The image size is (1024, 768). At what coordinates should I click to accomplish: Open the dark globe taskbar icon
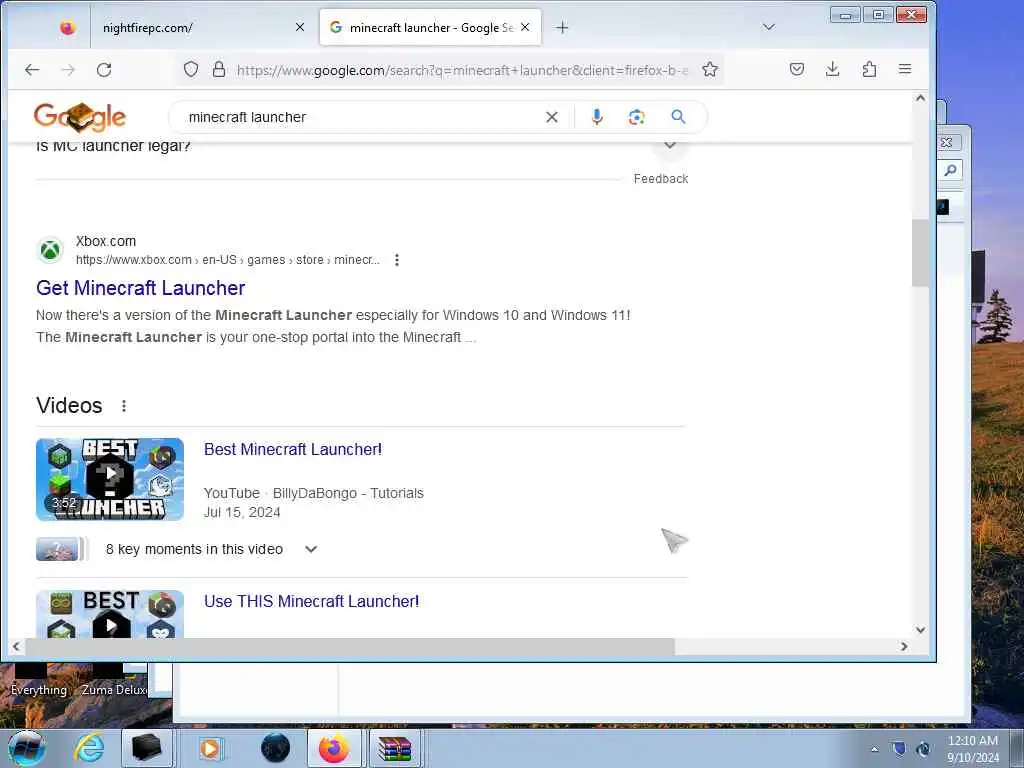275,748
